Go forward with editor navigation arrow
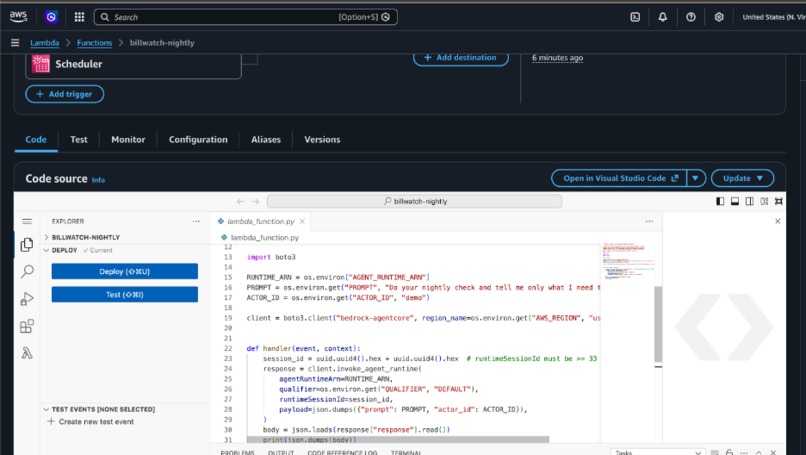 [255, 201]
